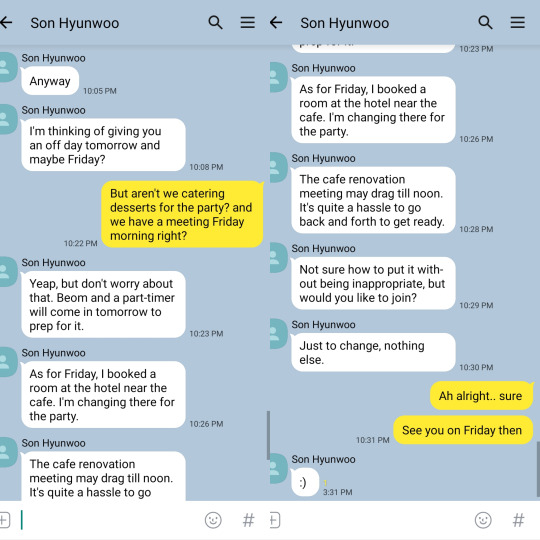Screen dimensions: 540x540
Task: Open the hamburger menu in right chat
Action: (x=518, y=23)
